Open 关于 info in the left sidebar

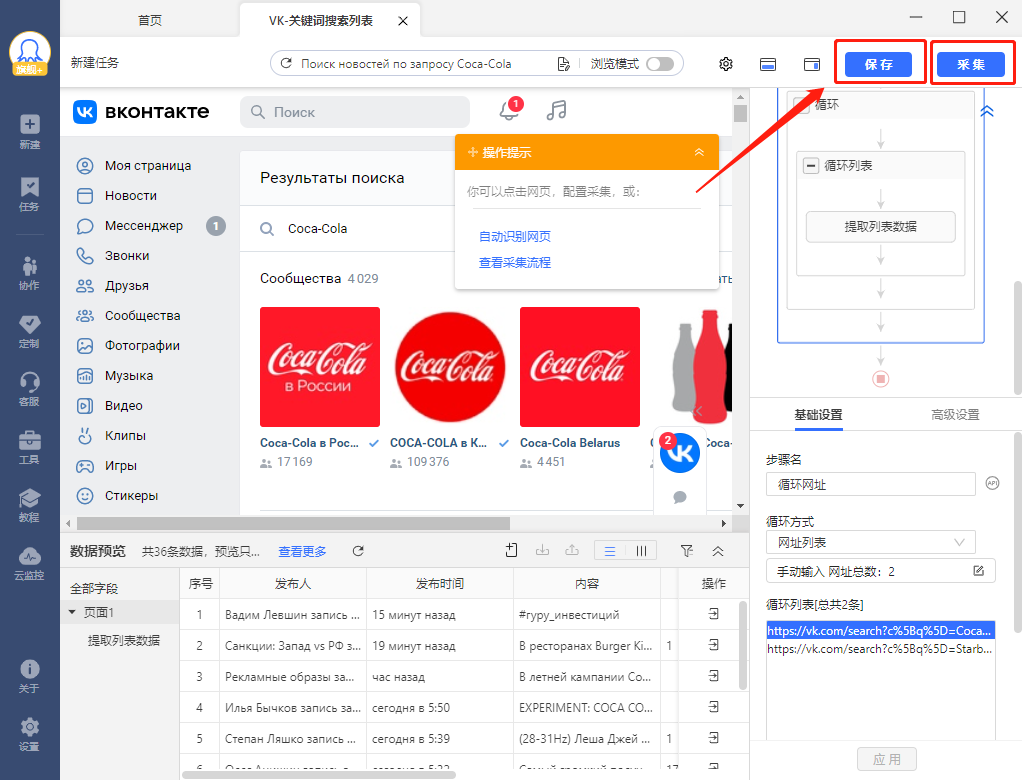[29, 676]
